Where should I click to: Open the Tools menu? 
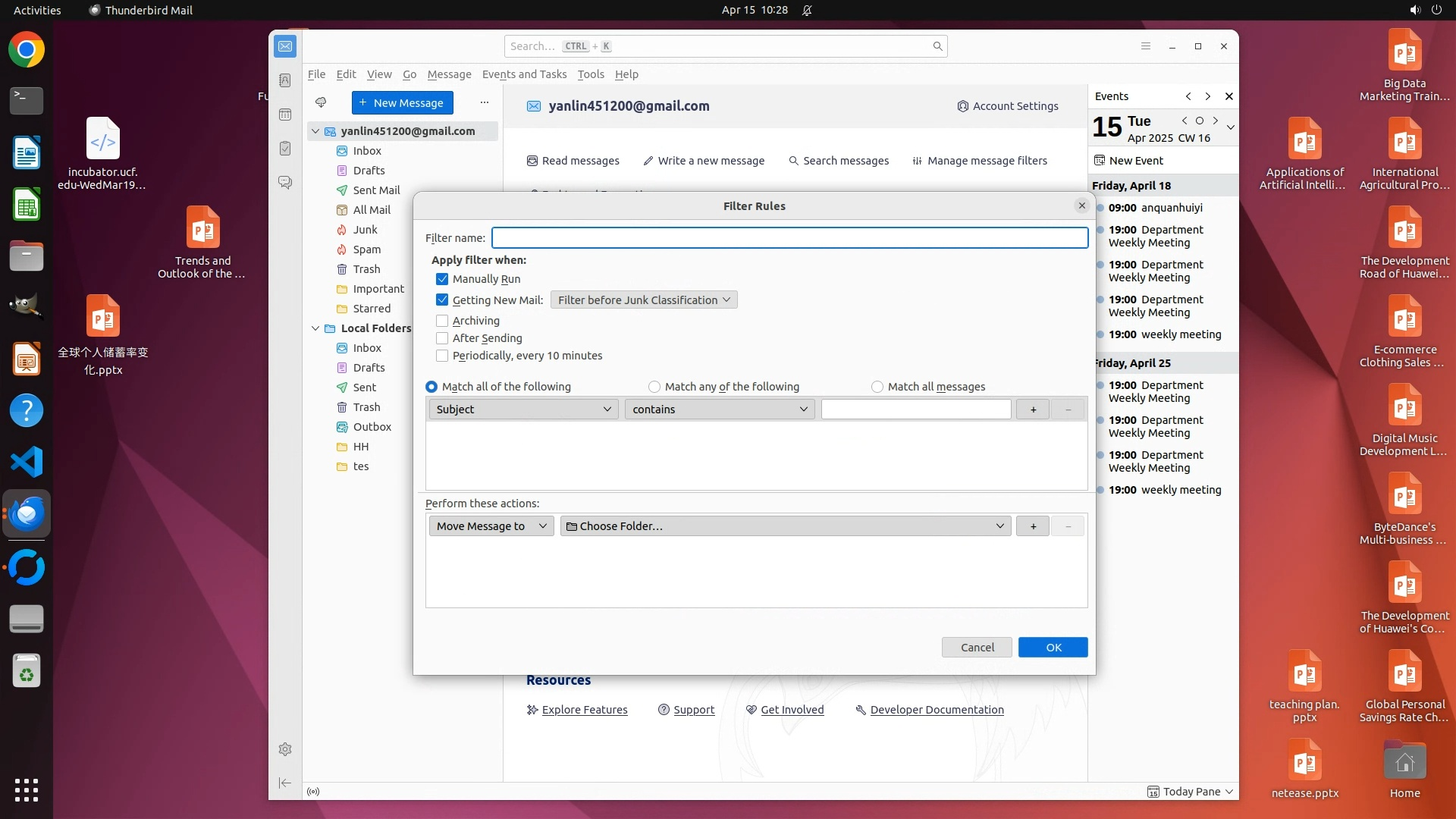pos(590,74)
